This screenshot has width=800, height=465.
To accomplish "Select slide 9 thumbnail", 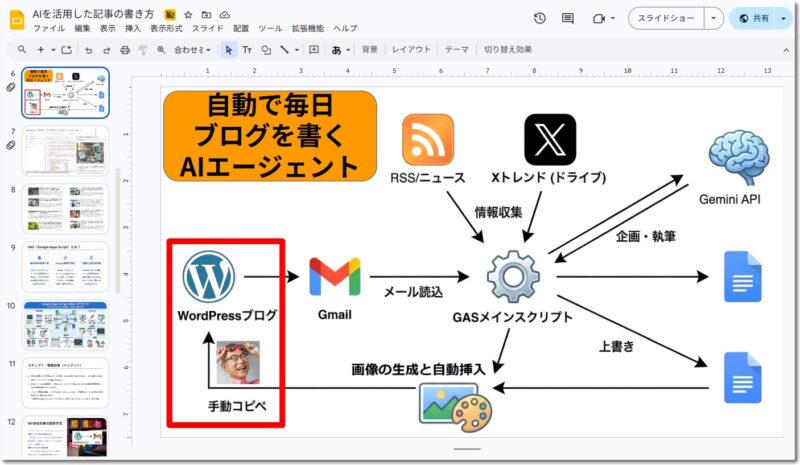I will (x=65, y=267).
